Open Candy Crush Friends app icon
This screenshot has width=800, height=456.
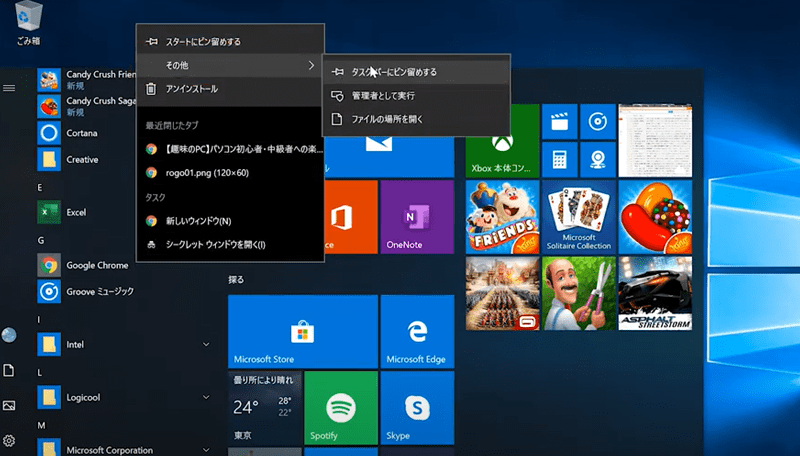click(49, 80)
